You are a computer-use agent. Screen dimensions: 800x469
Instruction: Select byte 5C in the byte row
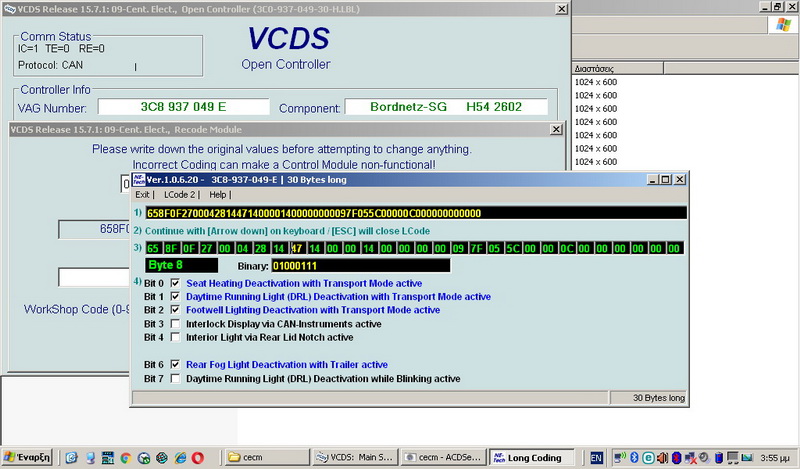click(512, 249)
